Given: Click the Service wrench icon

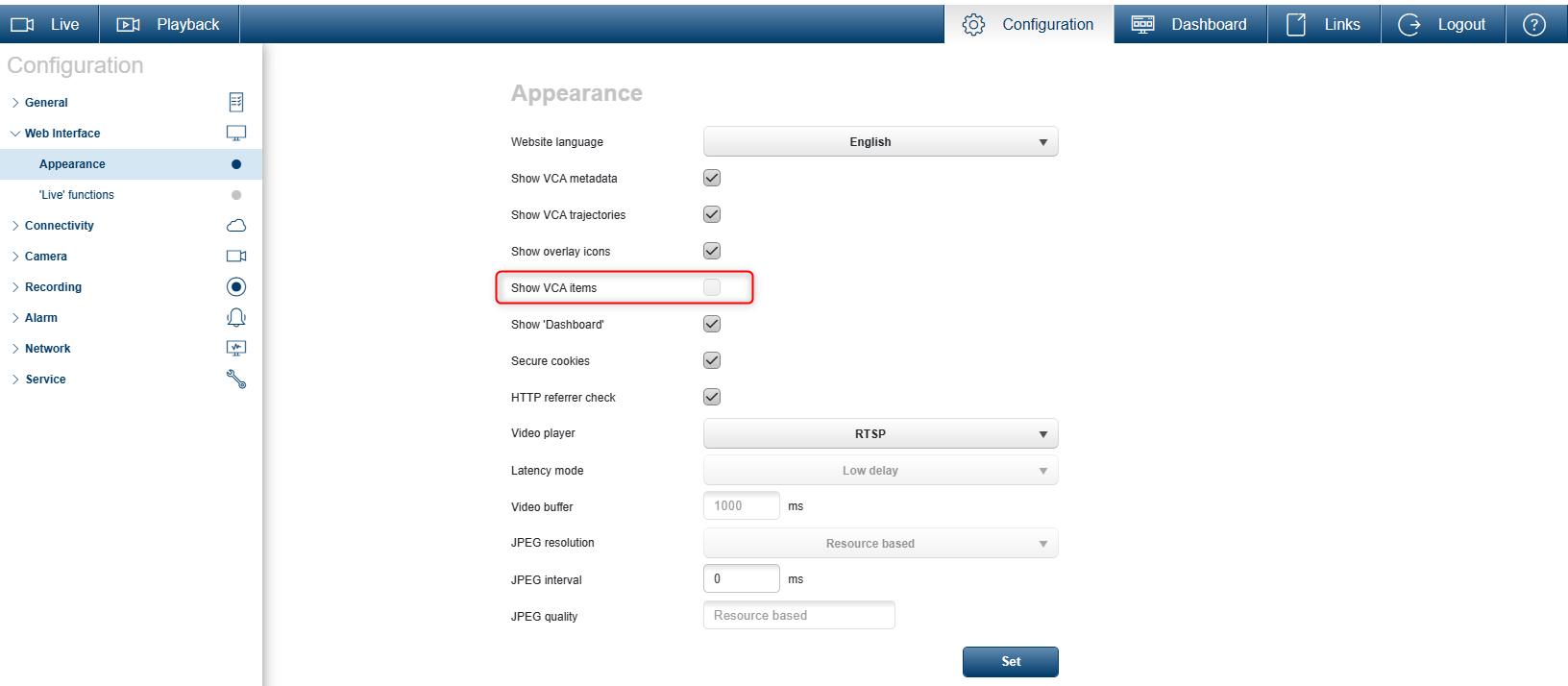Looking at the screenshot, I should click(x=236, y=379).
